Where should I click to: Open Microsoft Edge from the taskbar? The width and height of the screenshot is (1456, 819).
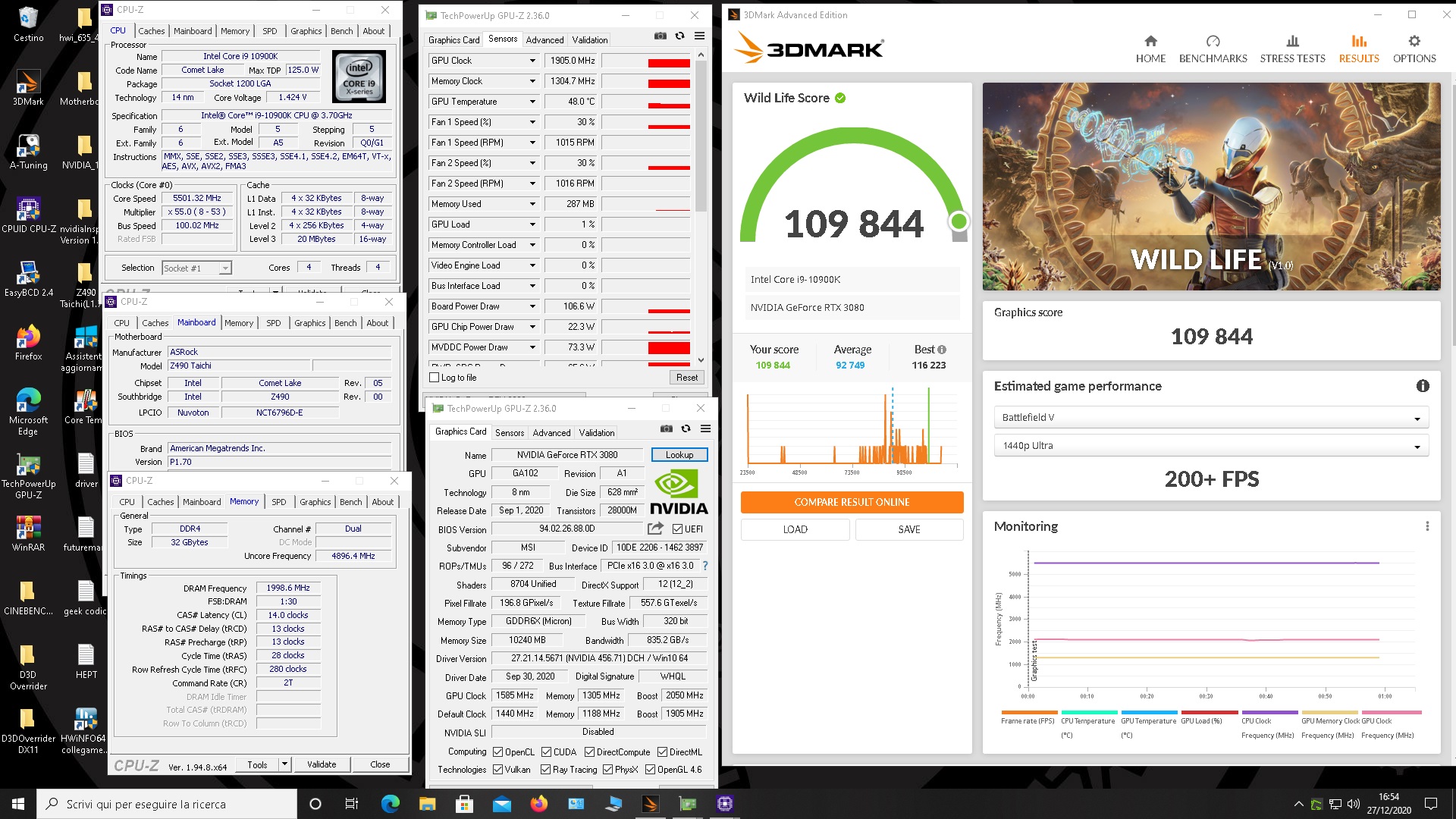390,804
